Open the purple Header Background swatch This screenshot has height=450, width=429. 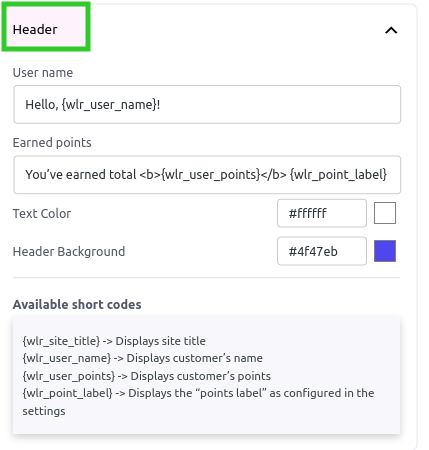pyautogui.click(x=385, y=251)
